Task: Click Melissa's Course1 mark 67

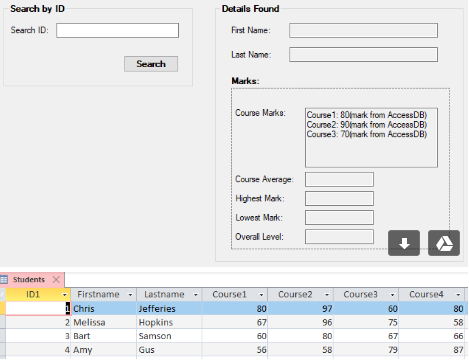Action: pos(235,322)
